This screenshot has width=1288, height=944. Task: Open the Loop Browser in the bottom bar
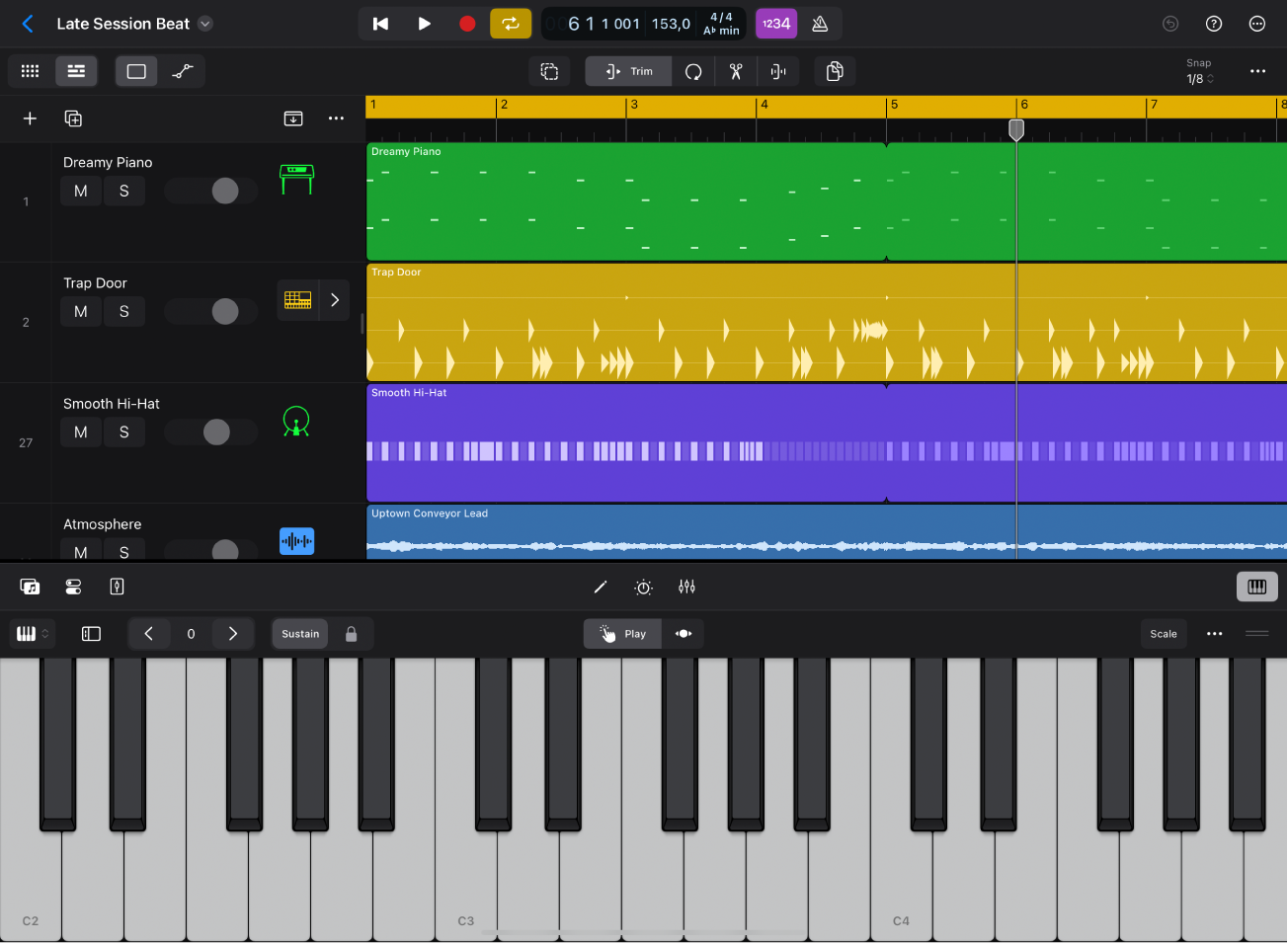coord(30,586)
